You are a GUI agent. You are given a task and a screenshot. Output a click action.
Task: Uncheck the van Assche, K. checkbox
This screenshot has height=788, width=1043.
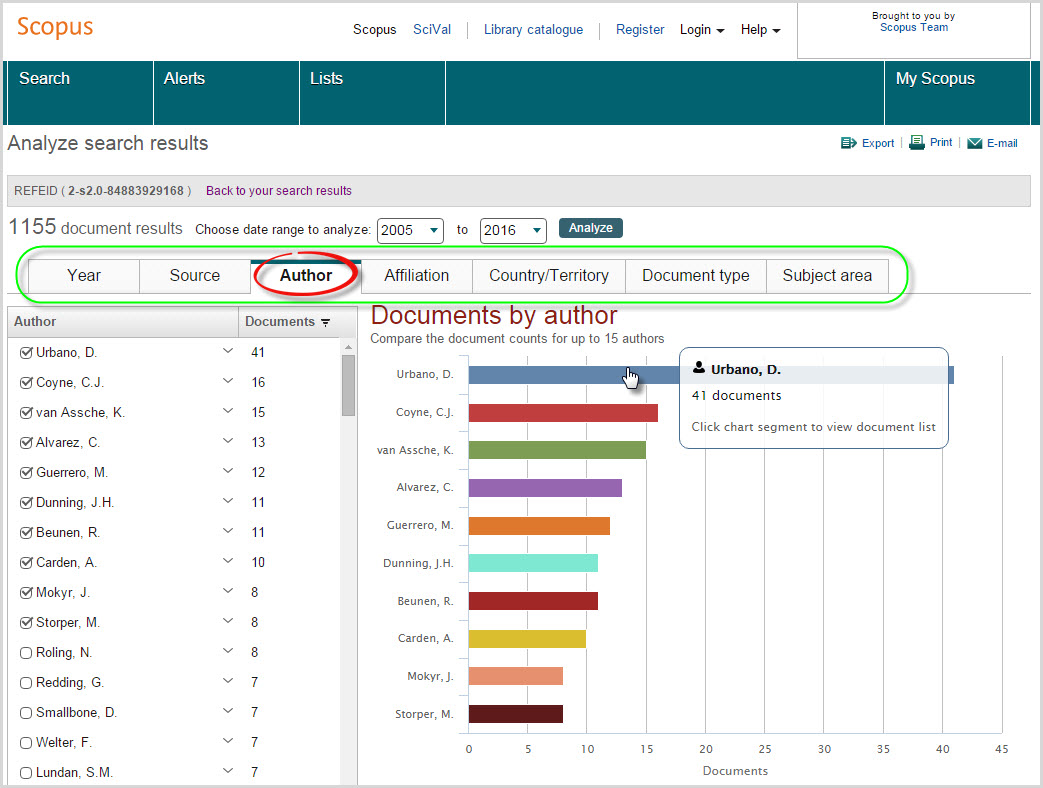click(x=26, y=413)
